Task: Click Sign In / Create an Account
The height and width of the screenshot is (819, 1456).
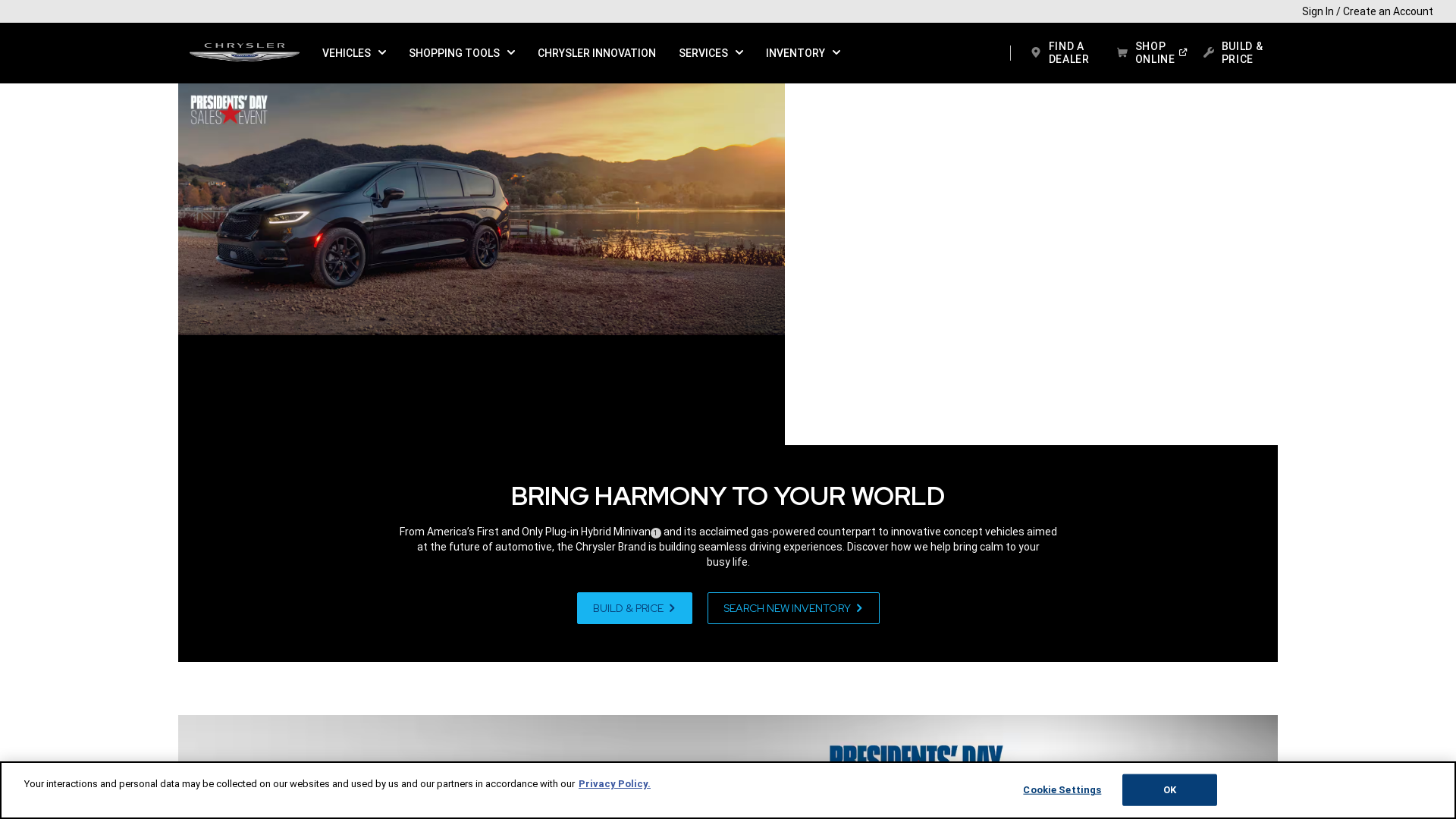Action: 1367,11
